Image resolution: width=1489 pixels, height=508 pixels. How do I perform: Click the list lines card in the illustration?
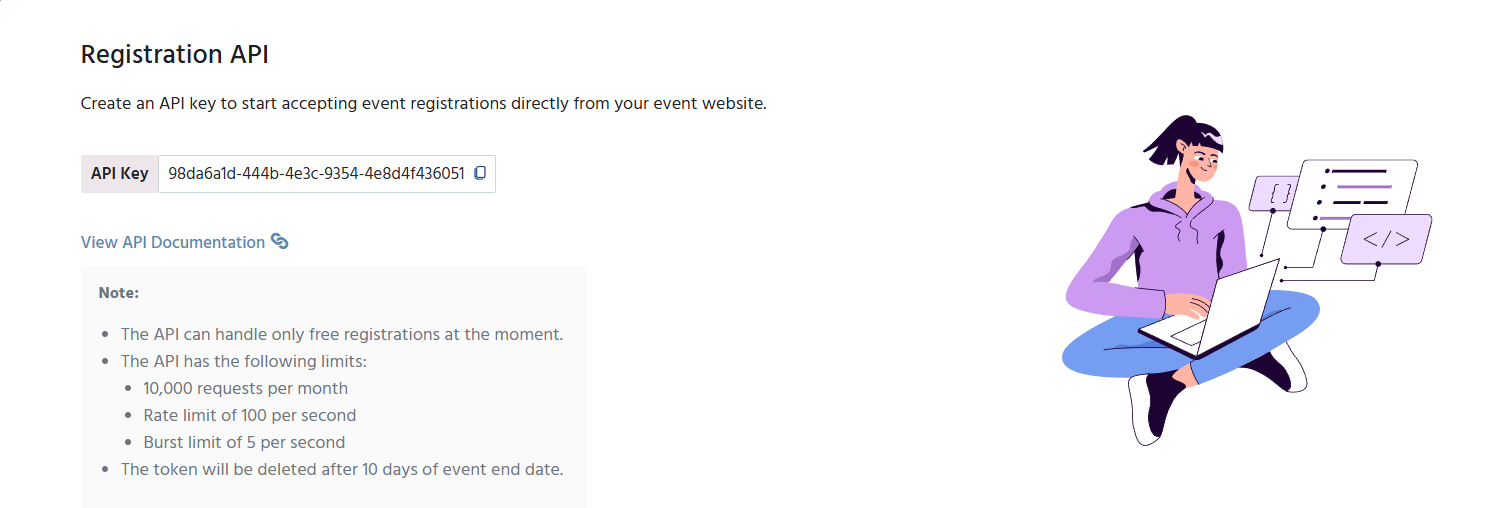1353,194
